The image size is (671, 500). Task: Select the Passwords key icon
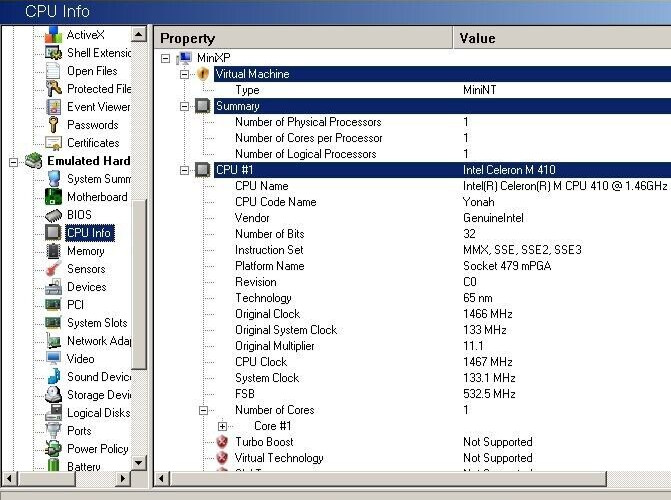click(x=53, y=125)
